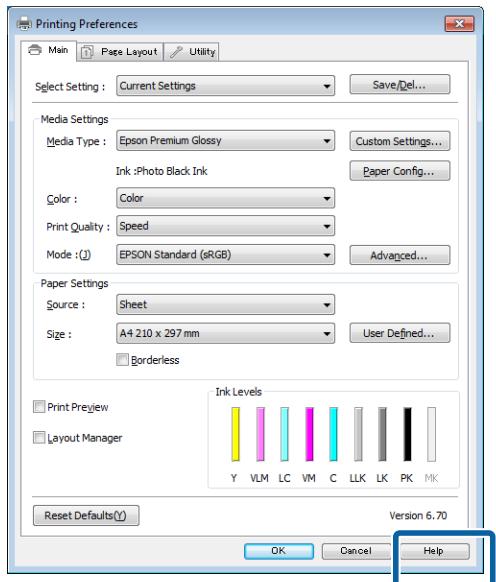This screenshot has width=496, height=582.
Task: Enable the Borderless checkbox
Action: 122,360
